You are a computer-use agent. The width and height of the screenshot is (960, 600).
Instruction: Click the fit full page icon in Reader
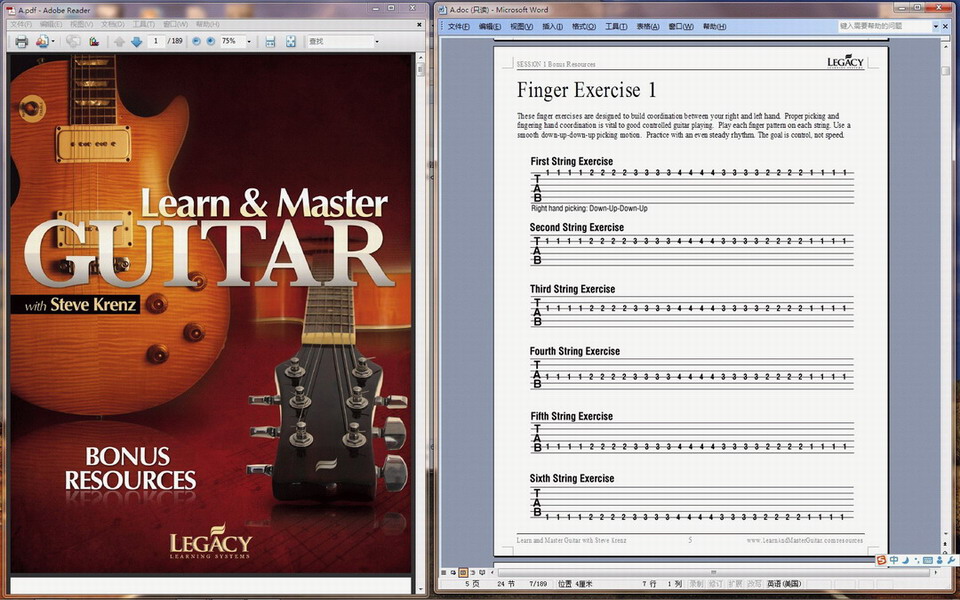291,42
